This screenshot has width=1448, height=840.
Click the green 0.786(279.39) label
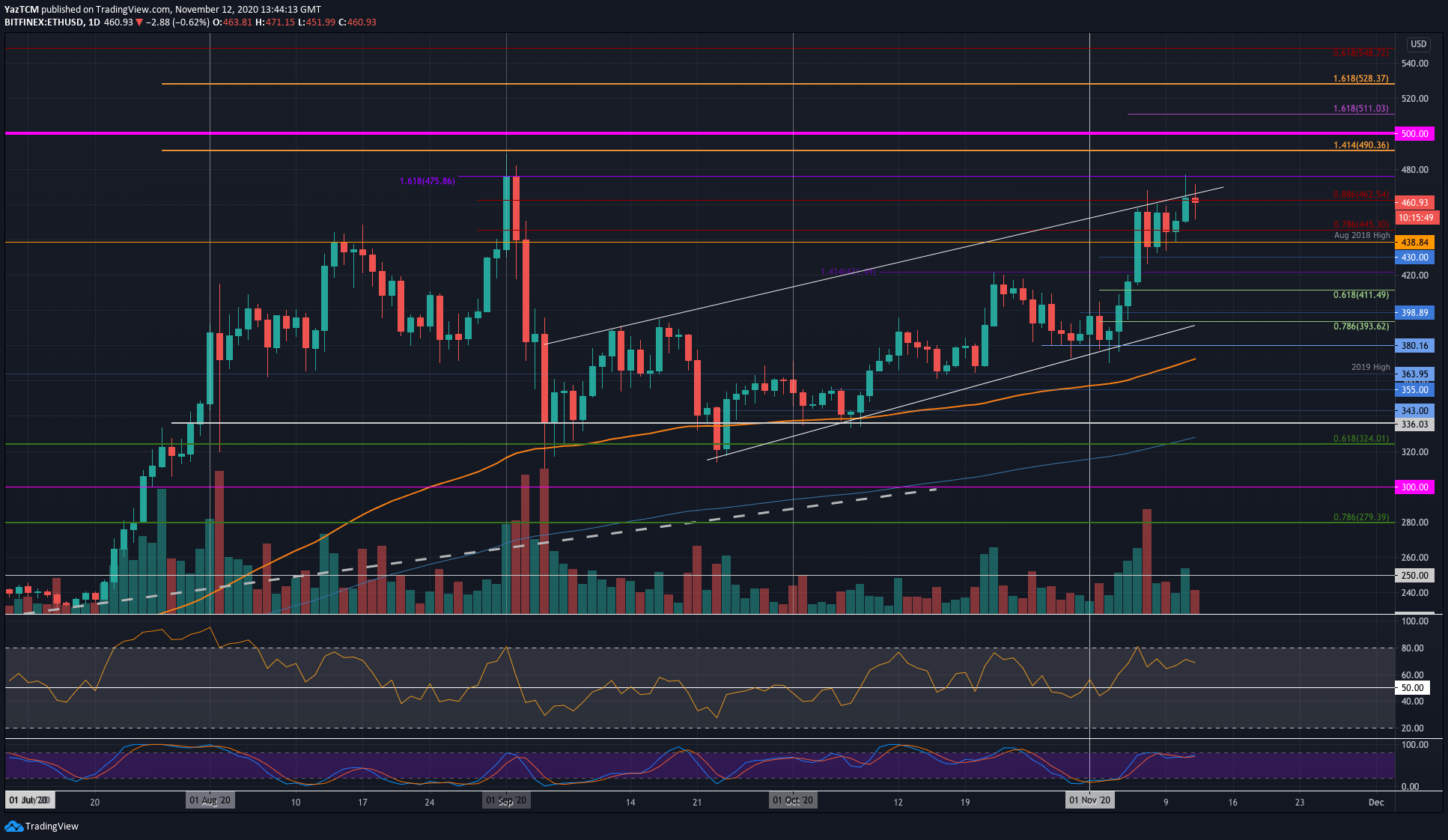1360,517
